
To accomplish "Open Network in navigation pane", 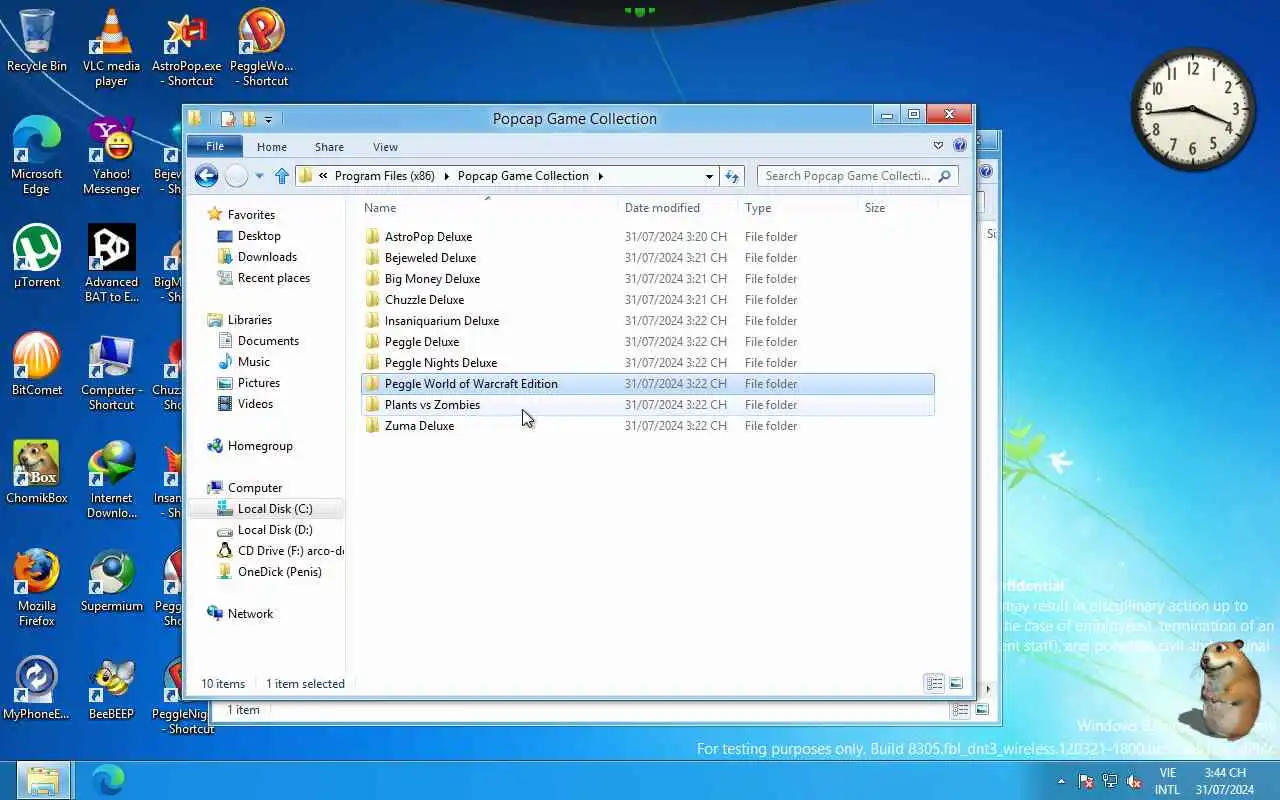I will coord(250,614).
